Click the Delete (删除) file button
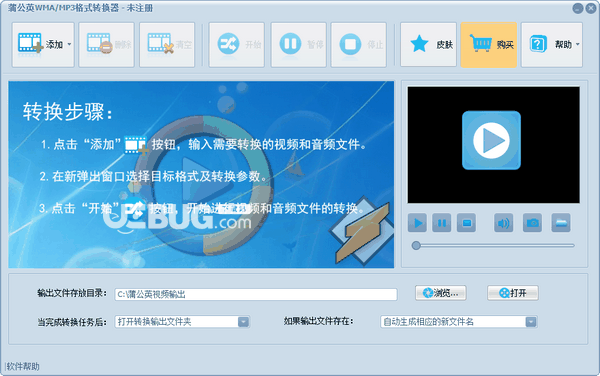This screenshot has height=376, width=600. tap(106, 45)
